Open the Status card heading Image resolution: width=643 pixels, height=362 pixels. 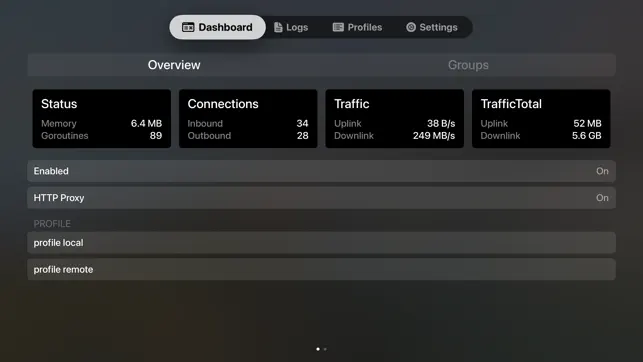(59, 104)
